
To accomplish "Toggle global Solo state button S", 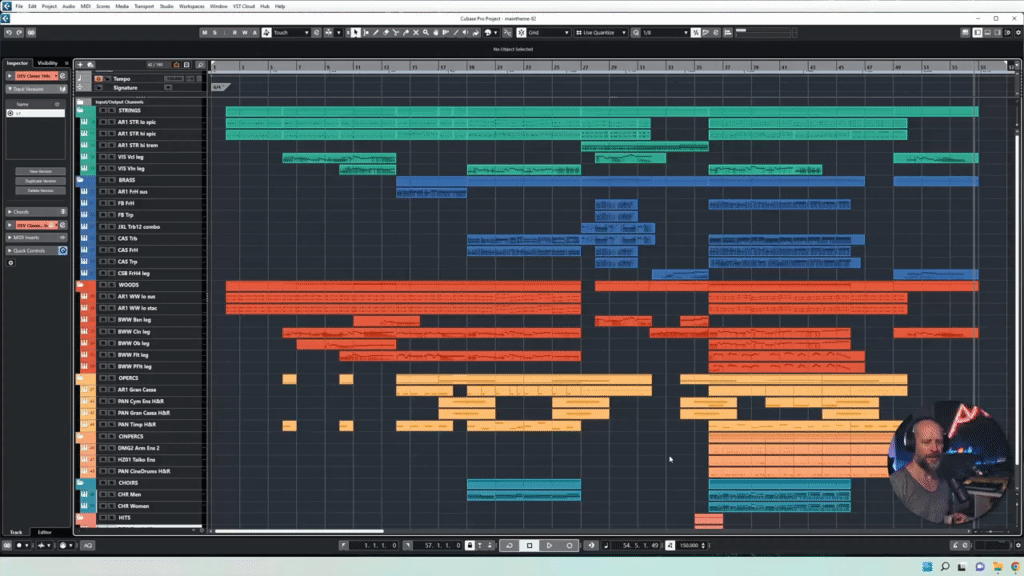I will (215, 33).
